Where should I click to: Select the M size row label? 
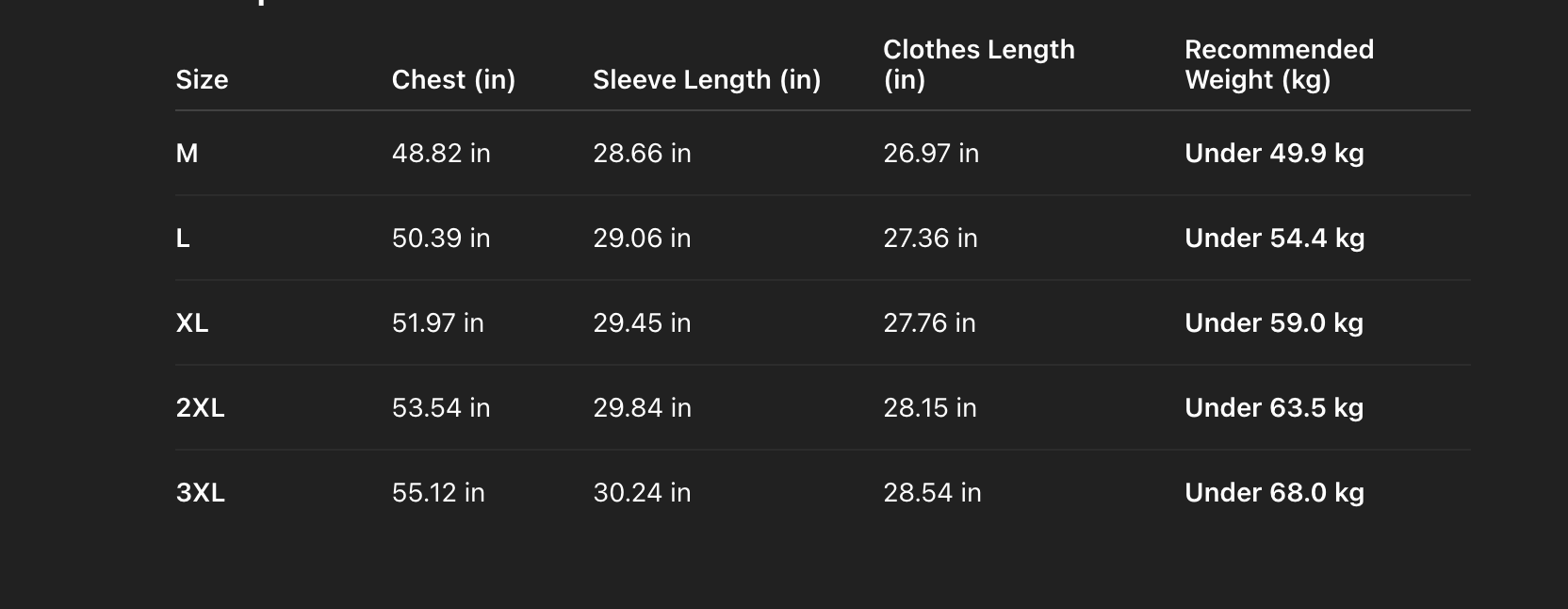[187, 154]
